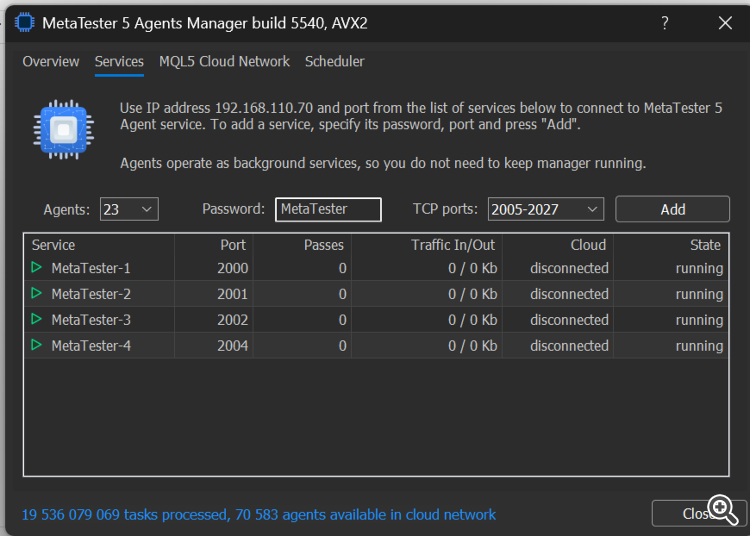This screenshot has width=750, height=536.
Task: Click the green play icon for MetaTester-3
Action: (37, 320)
